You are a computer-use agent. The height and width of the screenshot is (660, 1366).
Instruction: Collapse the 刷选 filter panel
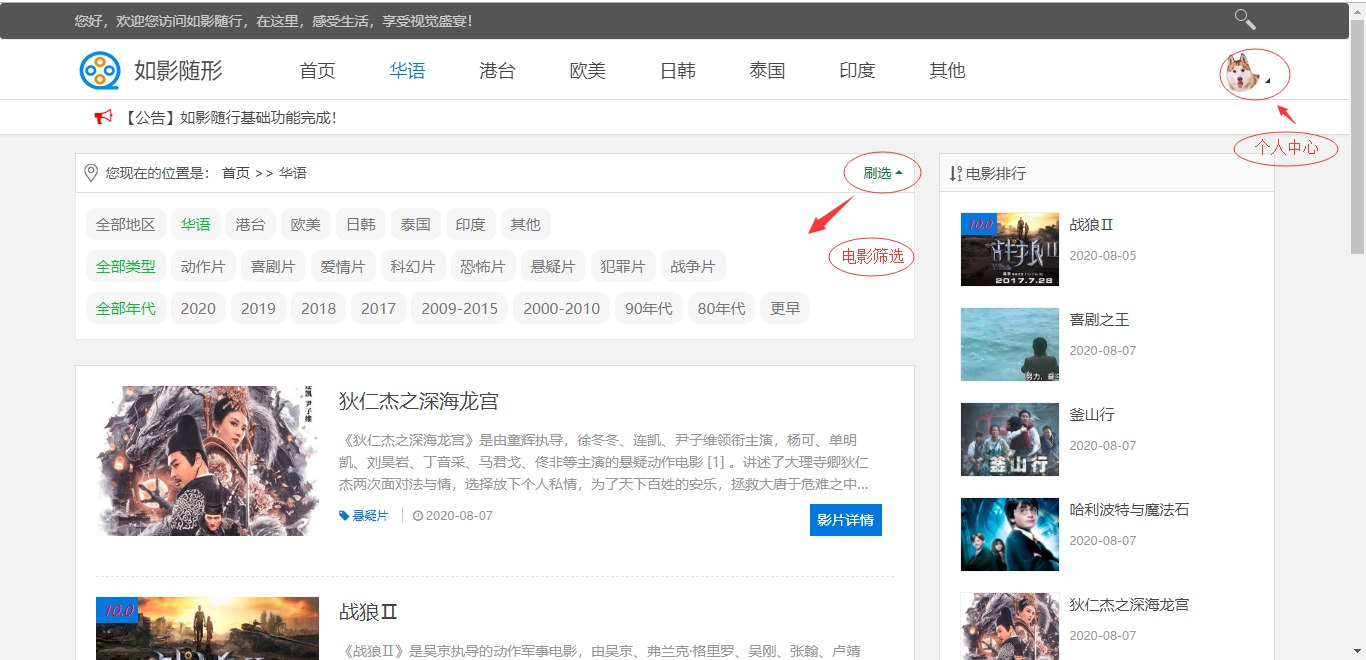point(883,173)
